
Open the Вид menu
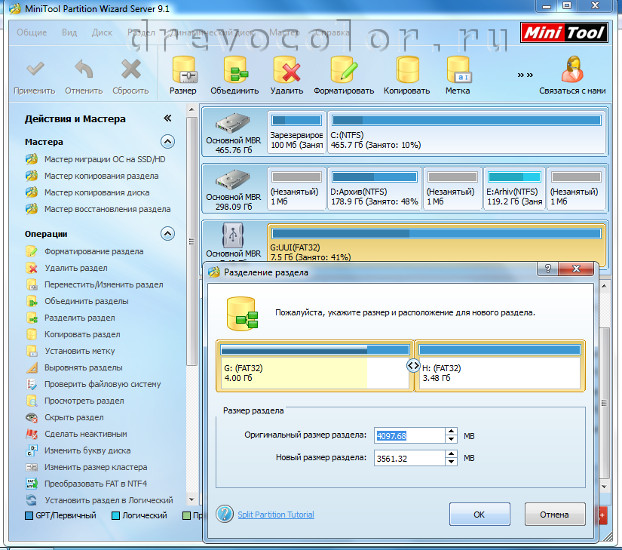click(69, 33)
